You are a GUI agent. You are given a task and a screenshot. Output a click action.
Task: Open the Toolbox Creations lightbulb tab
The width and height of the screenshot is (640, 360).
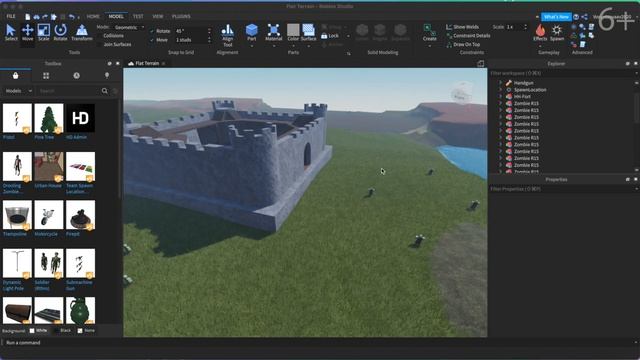pyautogui.click(x=107, y=76)
